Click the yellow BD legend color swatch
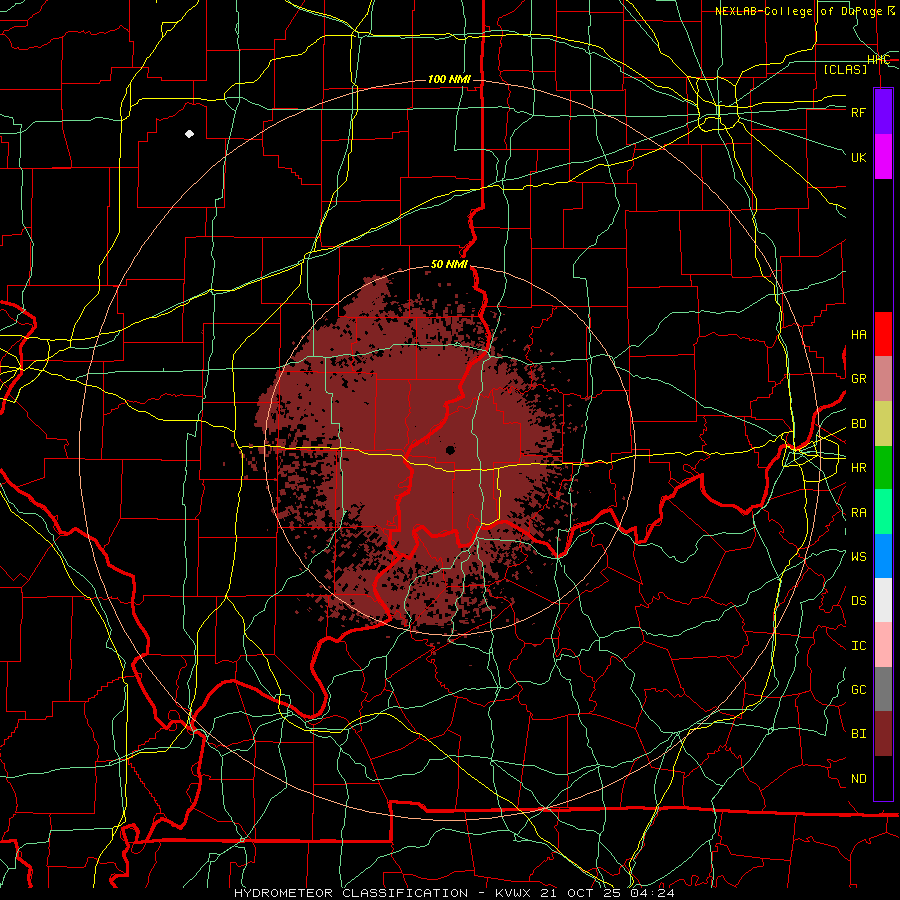The height and width of the screenshot is (900, 900). click(883, 424)
